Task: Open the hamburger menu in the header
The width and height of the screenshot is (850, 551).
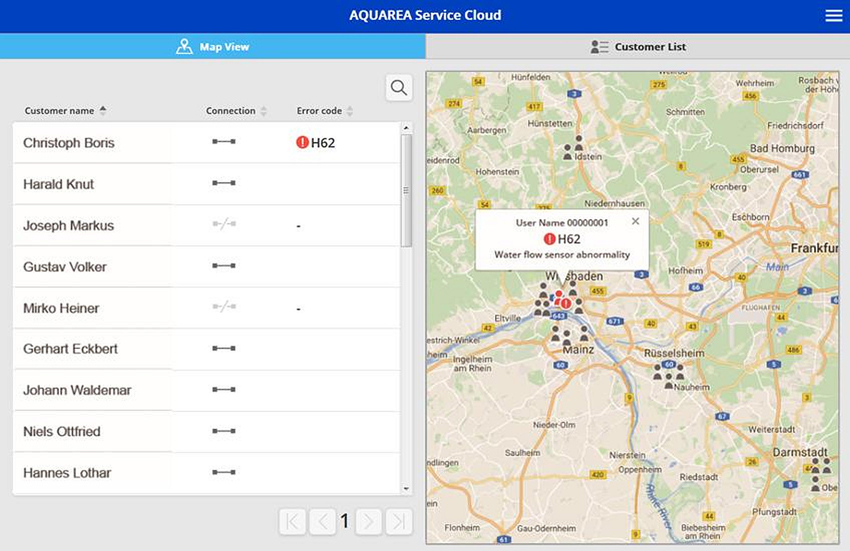Action: coord(834,16)
